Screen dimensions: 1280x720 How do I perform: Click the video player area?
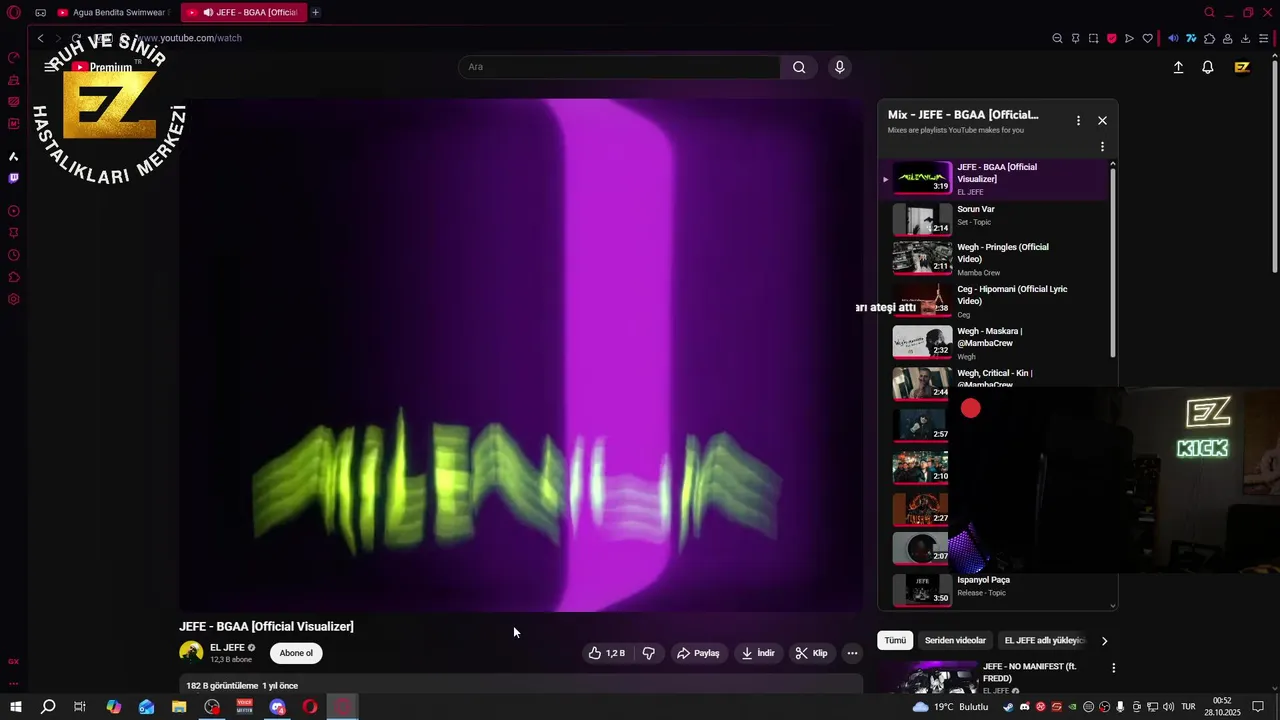pos(521,355)
